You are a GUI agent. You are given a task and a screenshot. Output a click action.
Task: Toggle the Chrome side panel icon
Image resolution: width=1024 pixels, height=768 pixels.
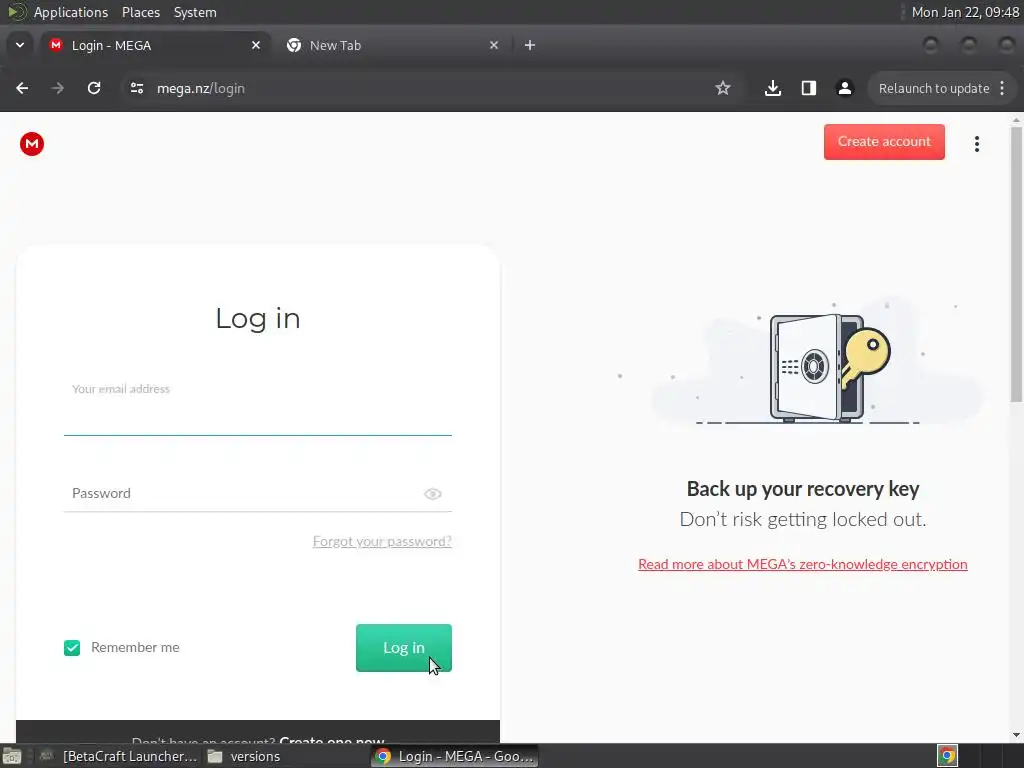(808, 88)
